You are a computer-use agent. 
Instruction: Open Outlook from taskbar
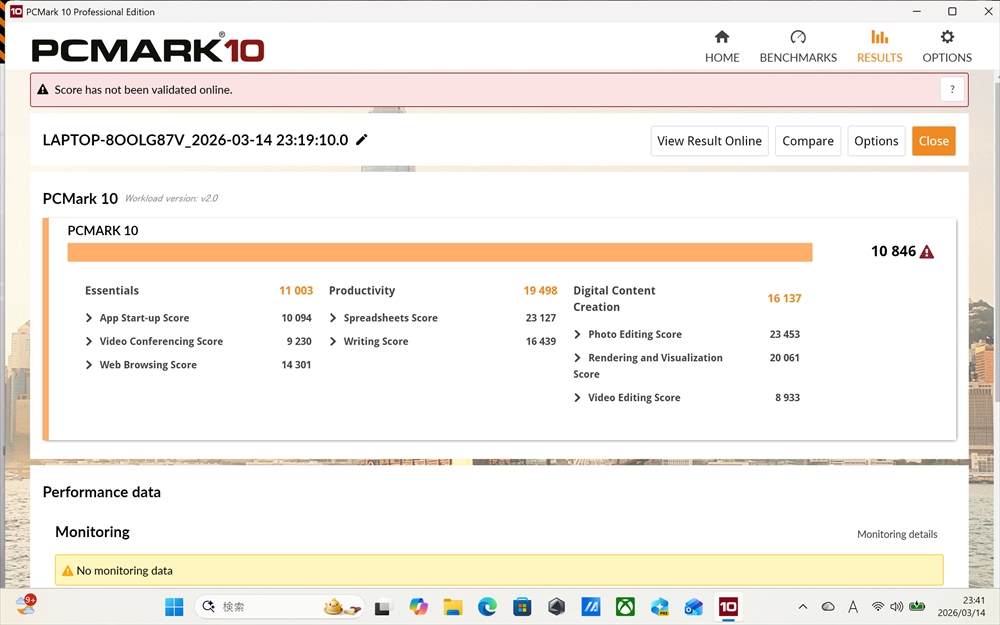694,607
